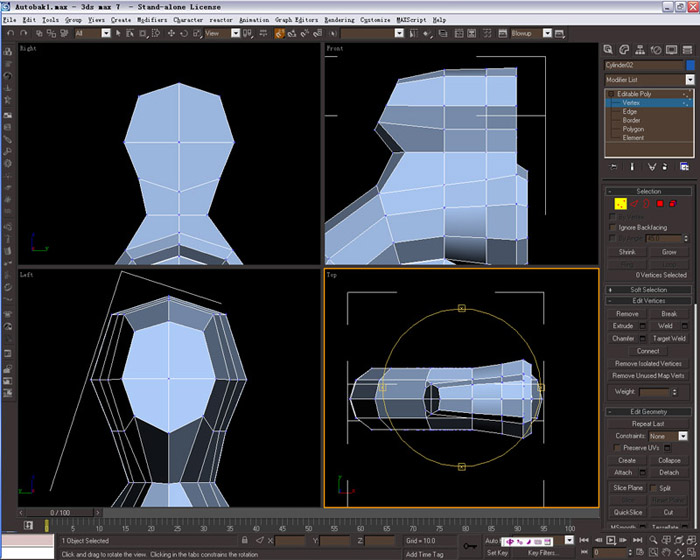
Task: Click Pan hand icon in viewport controls
Action: pos(666,553)
